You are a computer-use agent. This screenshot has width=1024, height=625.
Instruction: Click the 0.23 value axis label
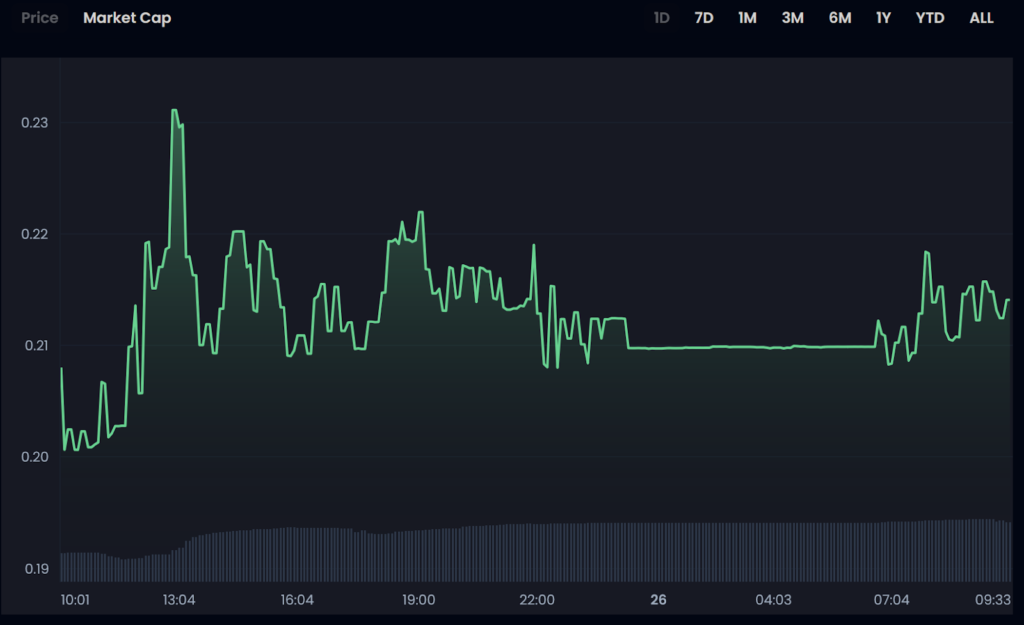click(35, 123)
